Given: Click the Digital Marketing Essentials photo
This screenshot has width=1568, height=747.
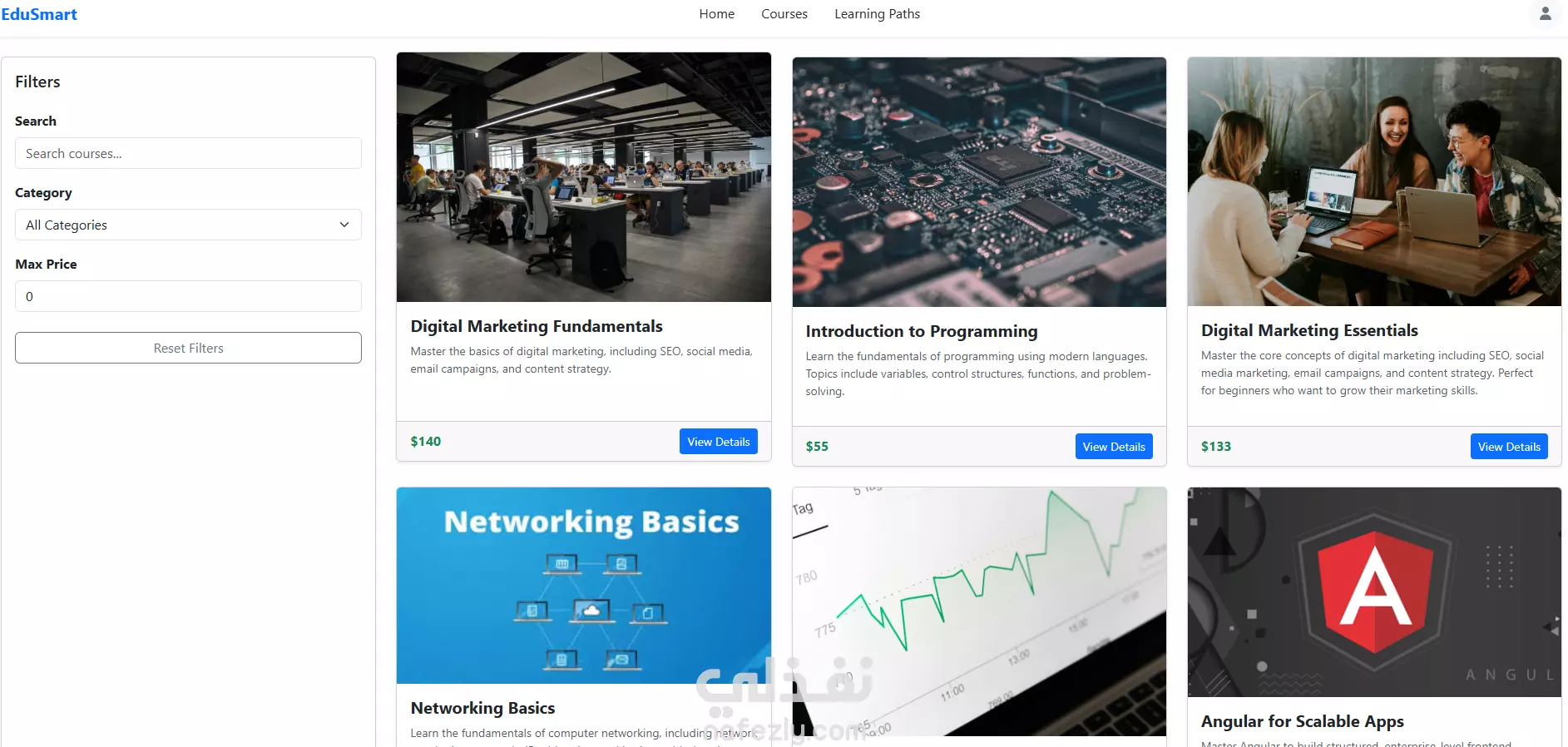Looking at the screenshot, I should point(1374,182).
